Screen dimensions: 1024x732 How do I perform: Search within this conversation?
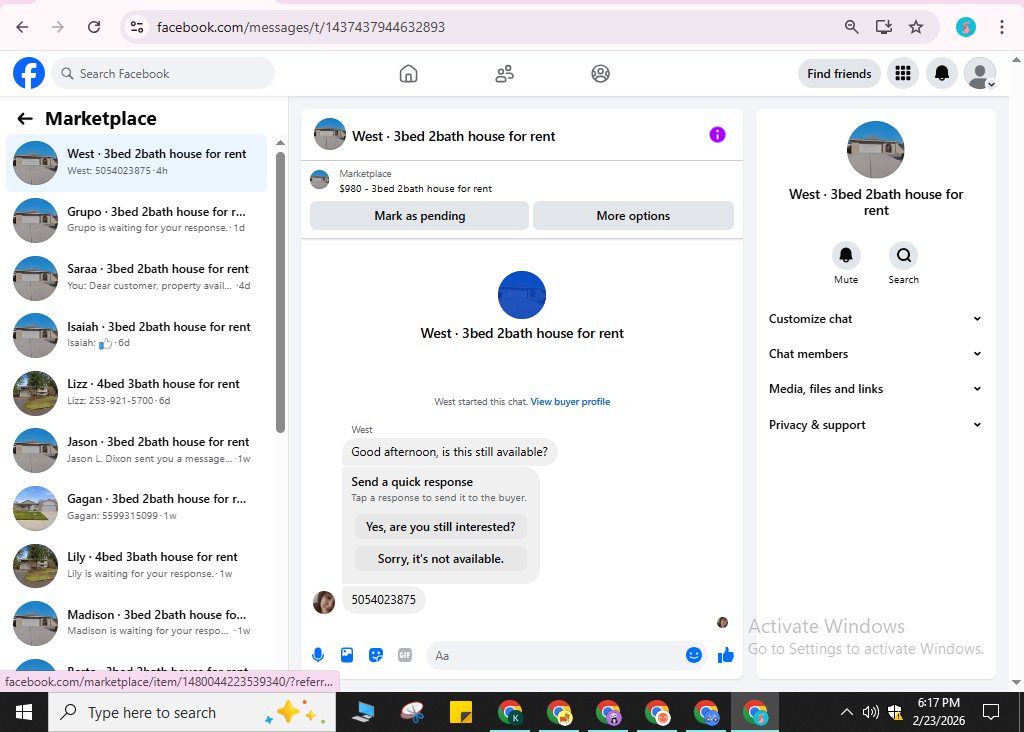903,255
